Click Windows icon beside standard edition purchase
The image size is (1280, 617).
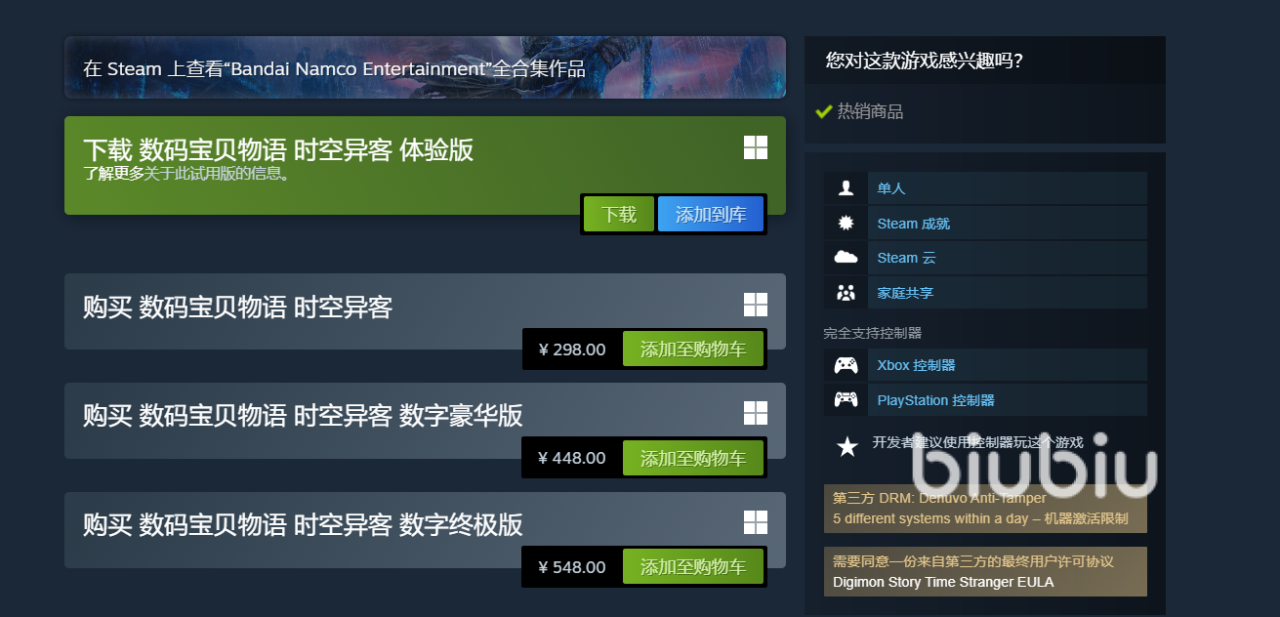point(755,305)
